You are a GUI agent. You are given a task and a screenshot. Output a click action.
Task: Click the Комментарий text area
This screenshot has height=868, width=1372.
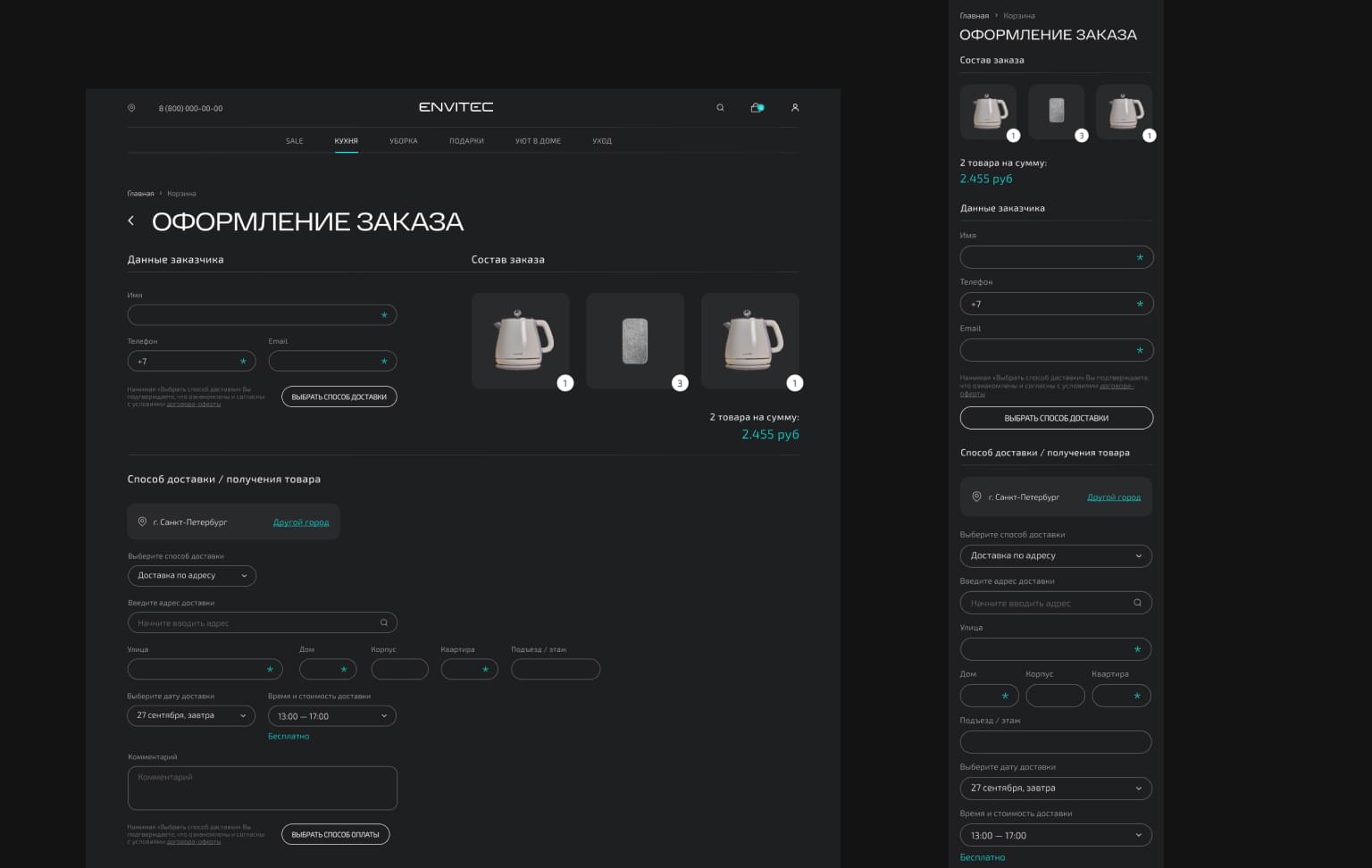coord(262,788)
